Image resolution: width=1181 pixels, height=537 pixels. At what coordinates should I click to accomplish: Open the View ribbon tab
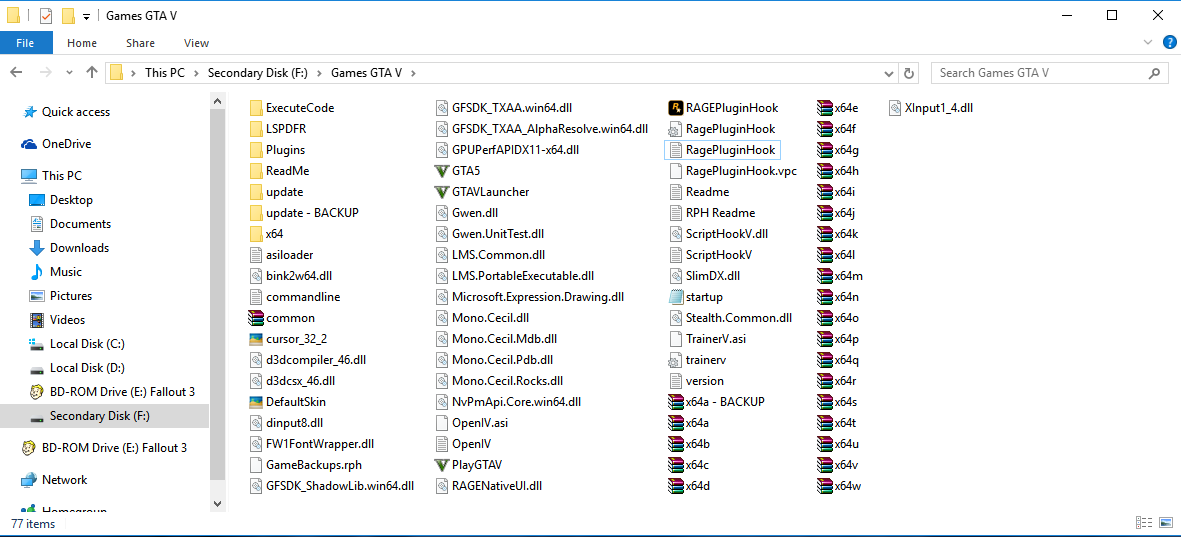[x=197, y=43]
